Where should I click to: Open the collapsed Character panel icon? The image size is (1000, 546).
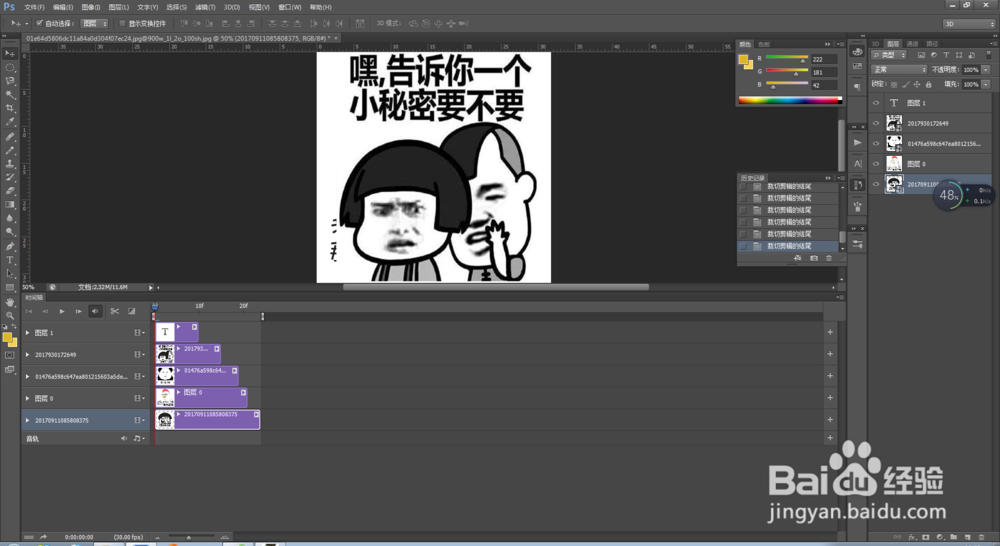857,164
